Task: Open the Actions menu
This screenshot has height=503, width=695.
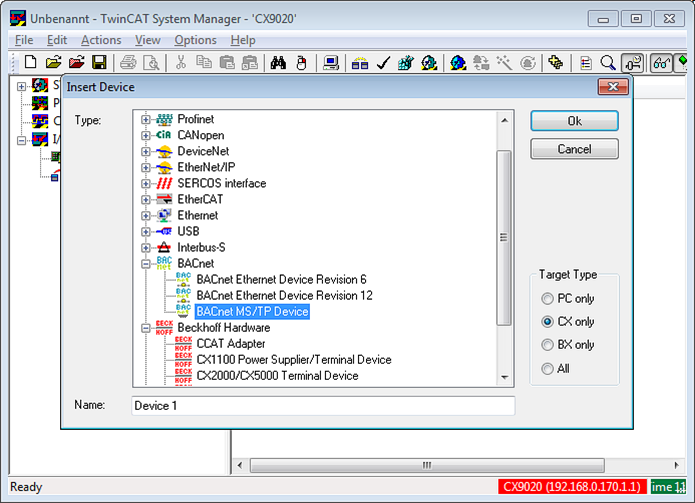Action: coord(101,40)
